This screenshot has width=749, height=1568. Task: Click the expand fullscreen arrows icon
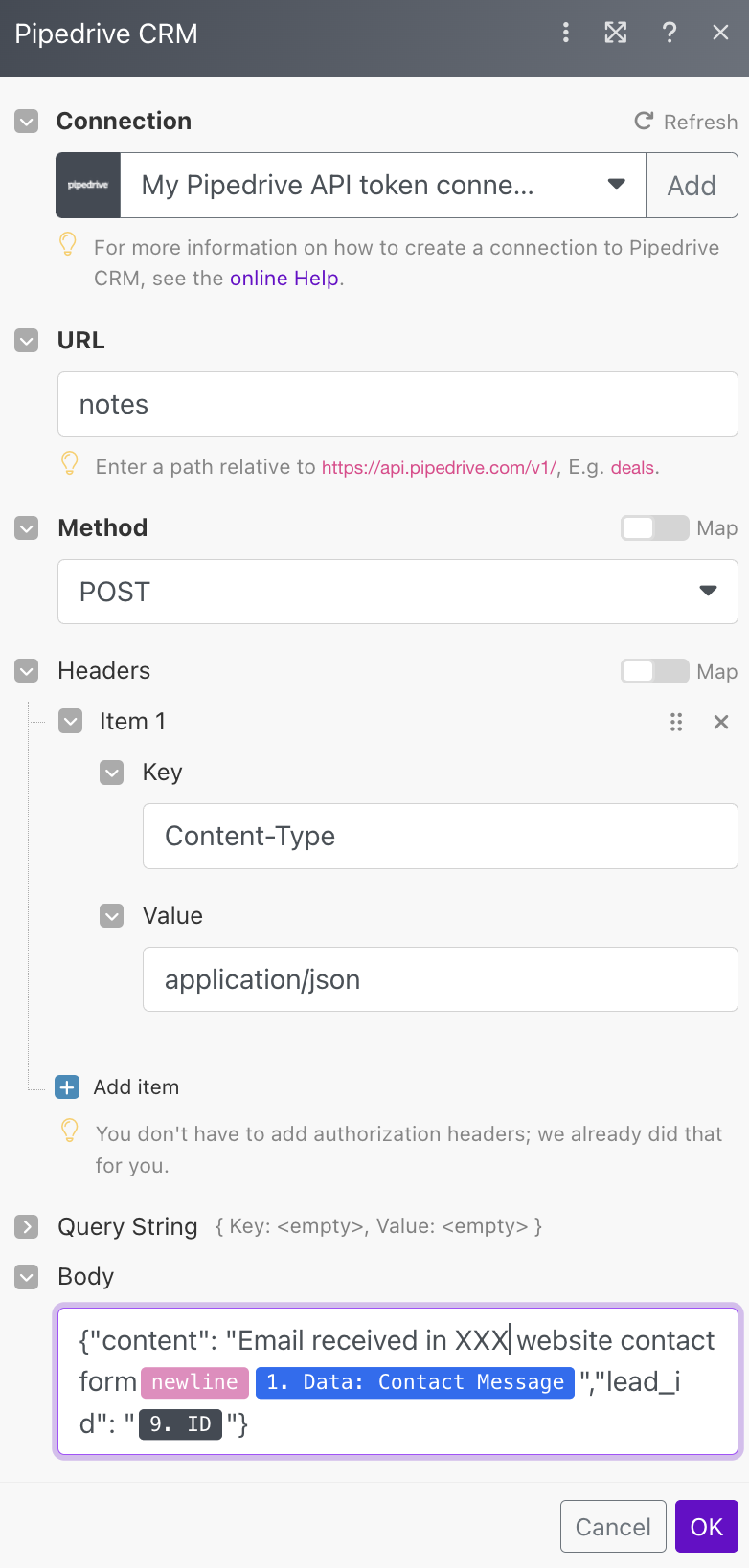click(x=616, y=33)
